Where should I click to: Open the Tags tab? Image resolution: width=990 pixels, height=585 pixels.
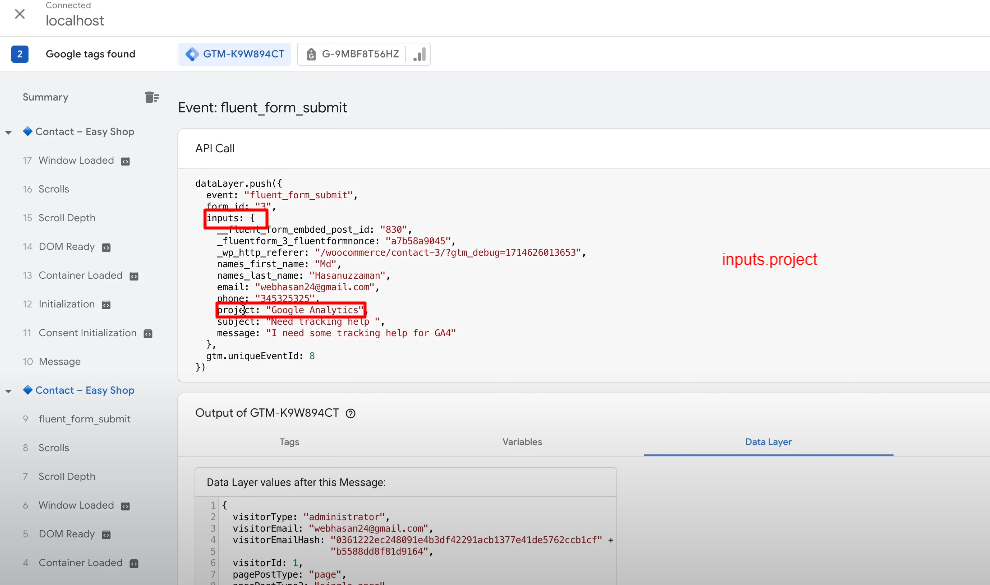point(289,441)
